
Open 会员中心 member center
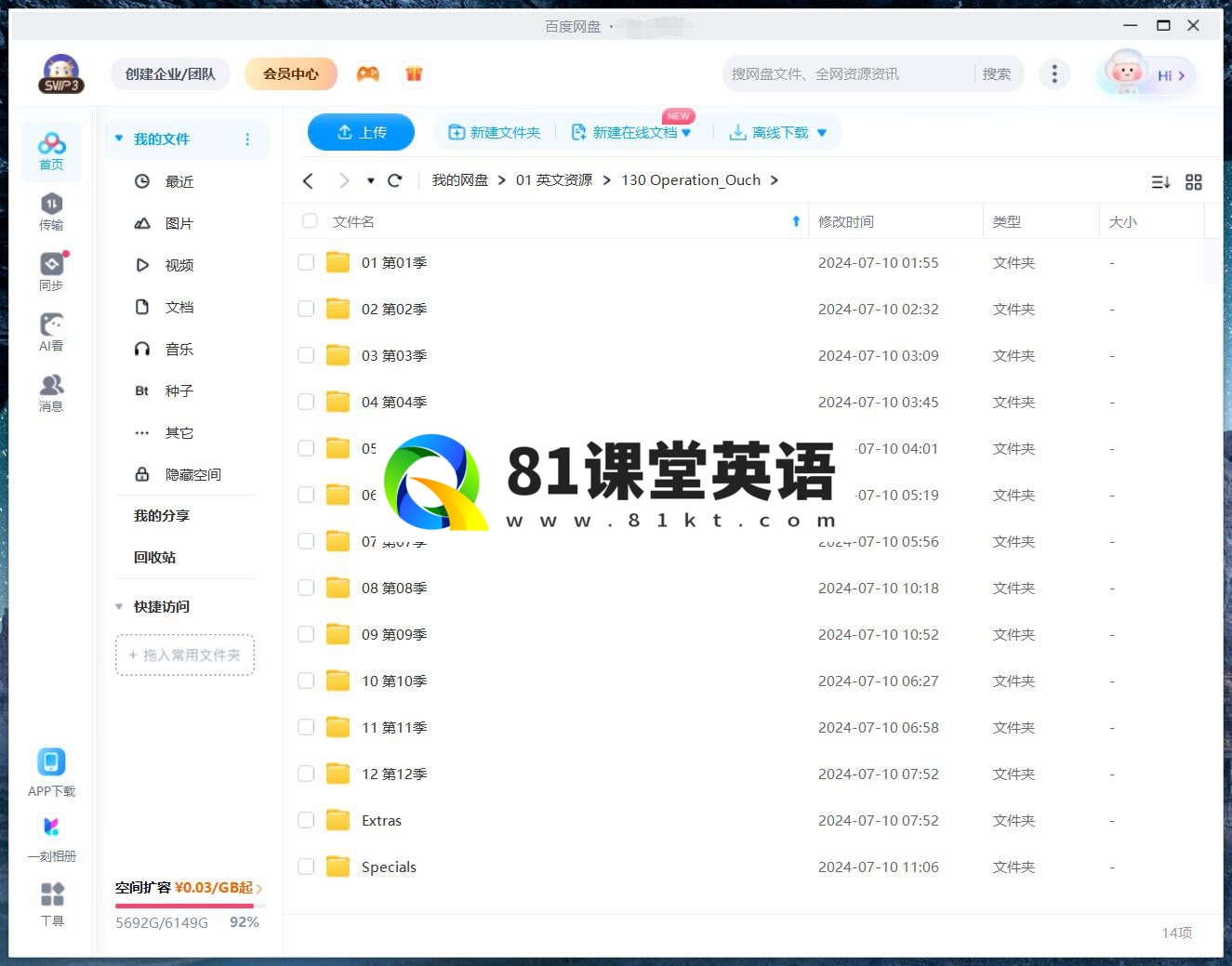pyautogui.click(x=291, y=73)
